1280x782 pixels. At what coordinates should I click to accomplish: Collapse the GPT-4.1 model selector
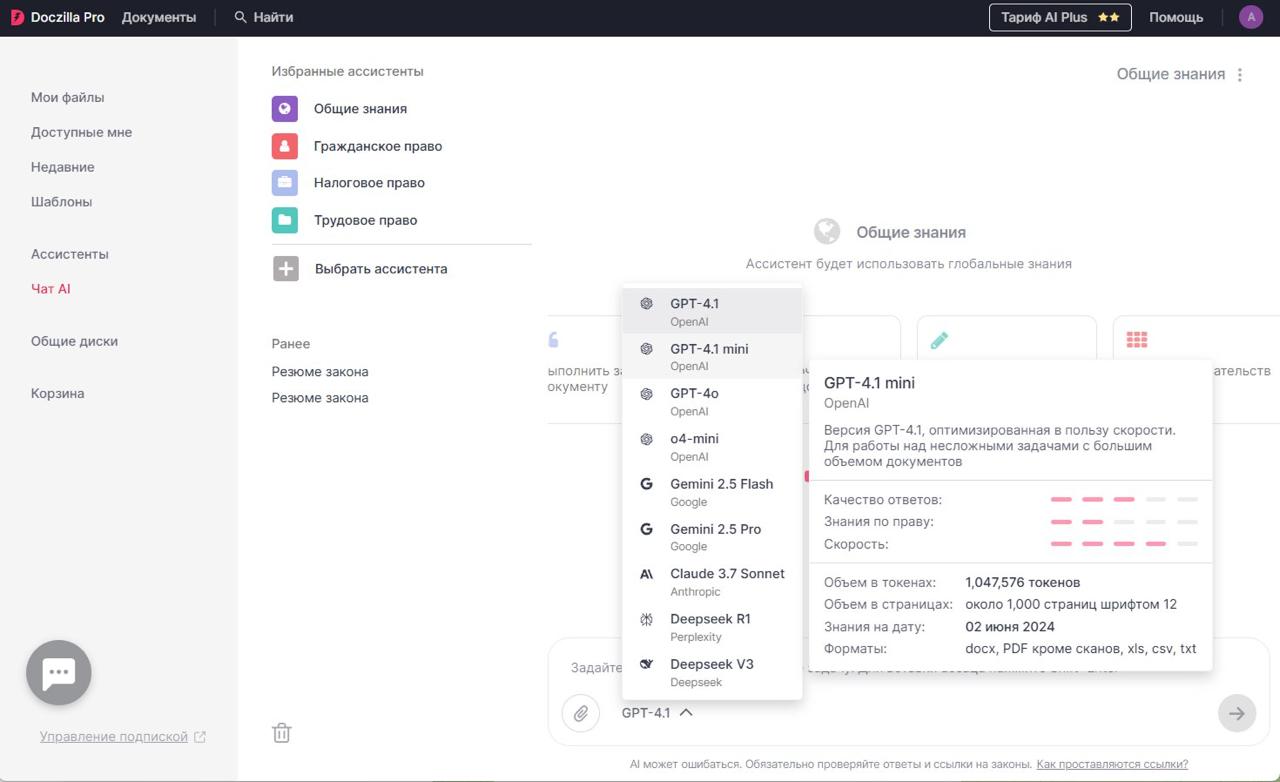[657, 713]
